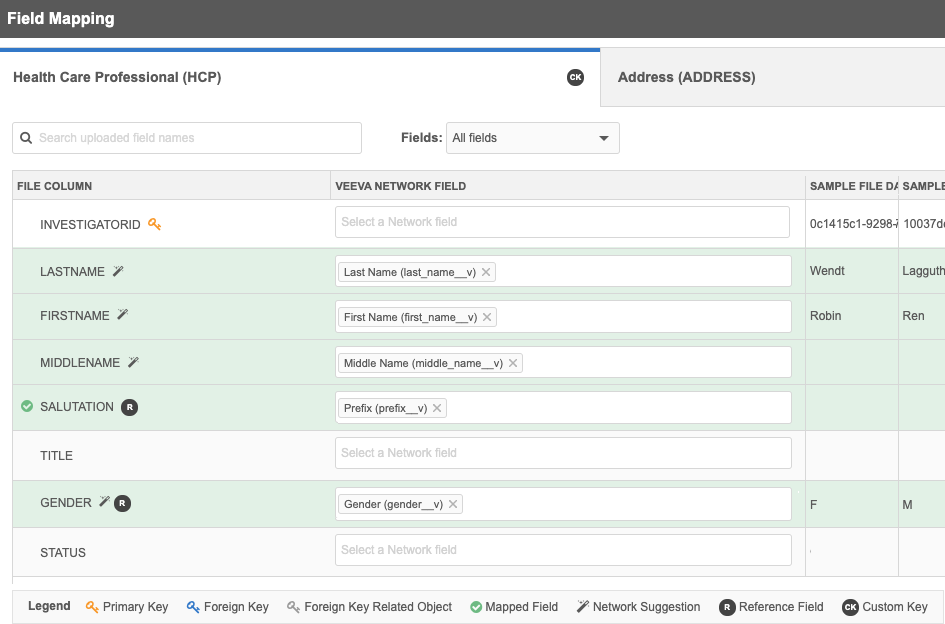Open the Fields filter dropdown
The height and width of the screenshot is (624, 945).
point(532,138)
